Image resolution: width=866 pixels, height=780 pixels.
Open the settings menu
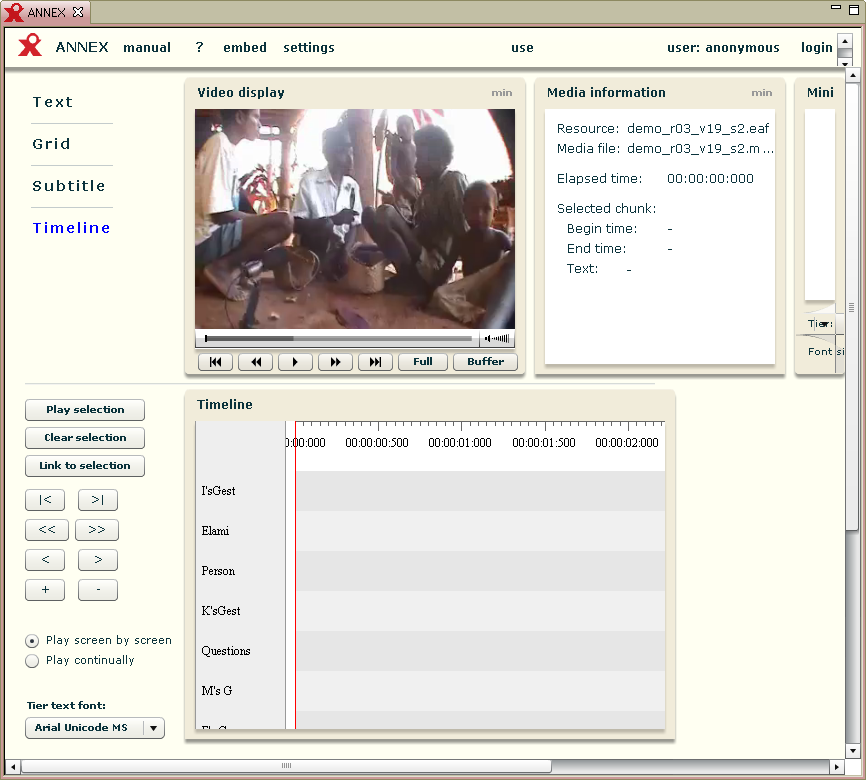308,48
